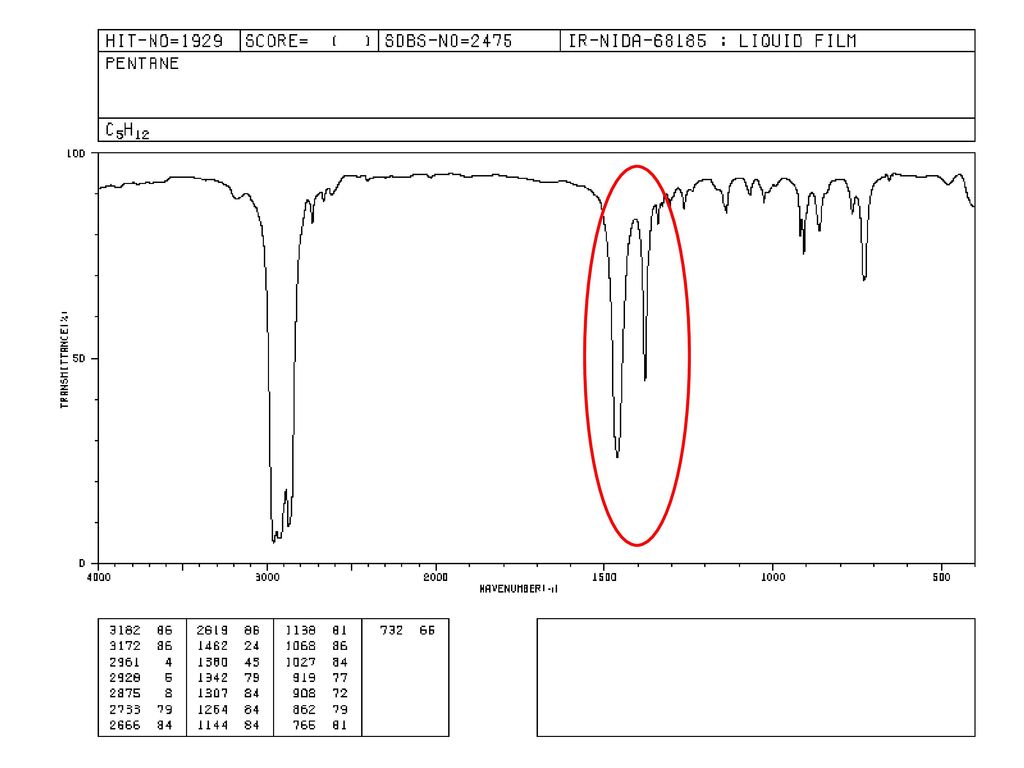Select the molecular formula C5H12

point(127,131)
